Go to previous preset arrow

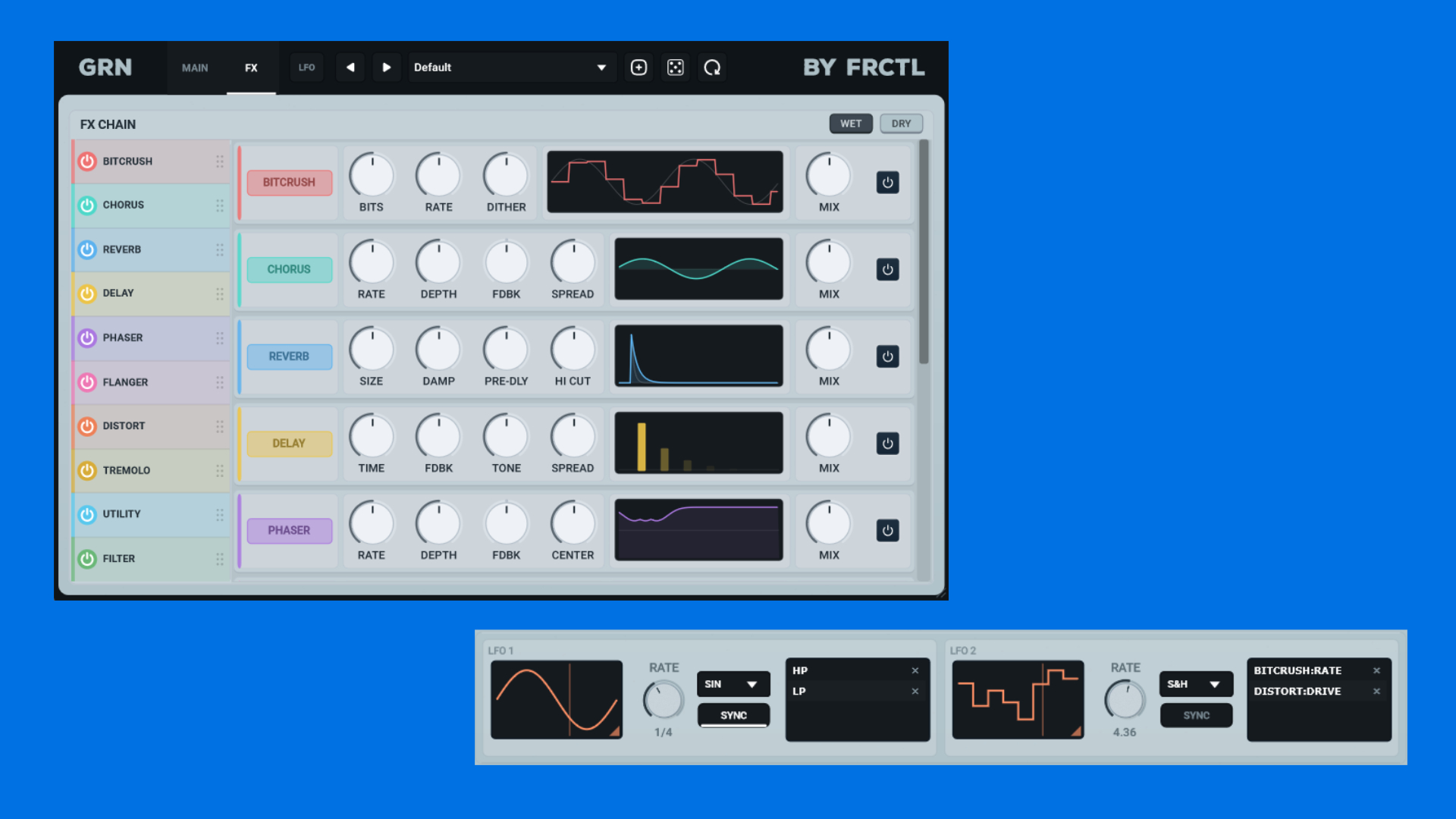[x=350, y=67]
